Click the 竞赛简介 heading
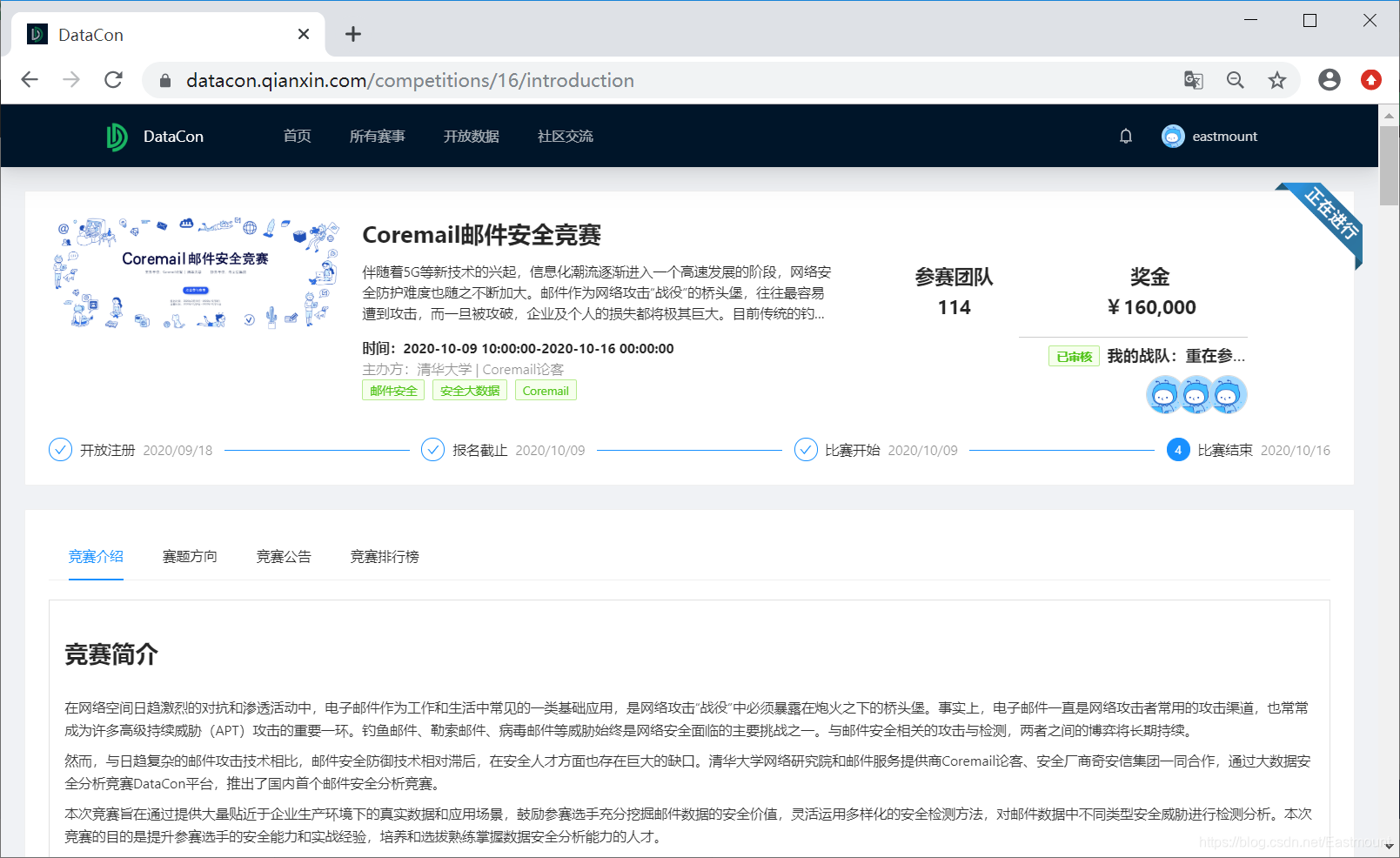1400x858 pixels. [x=111, y=654]
